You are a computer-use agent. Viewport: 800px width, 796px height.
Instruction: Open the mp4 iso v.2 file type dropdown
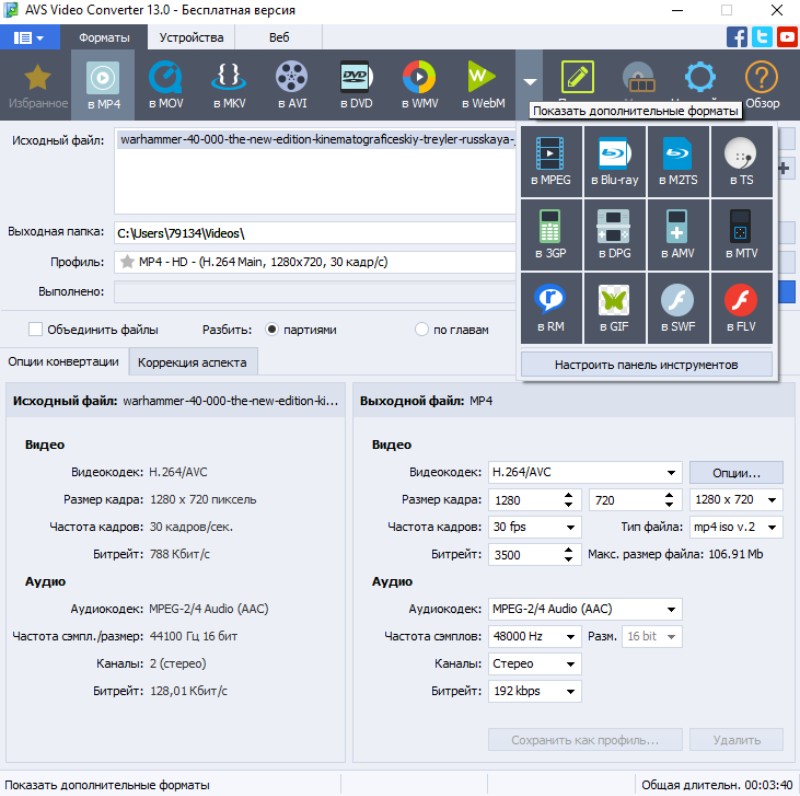tap(736, 527)
